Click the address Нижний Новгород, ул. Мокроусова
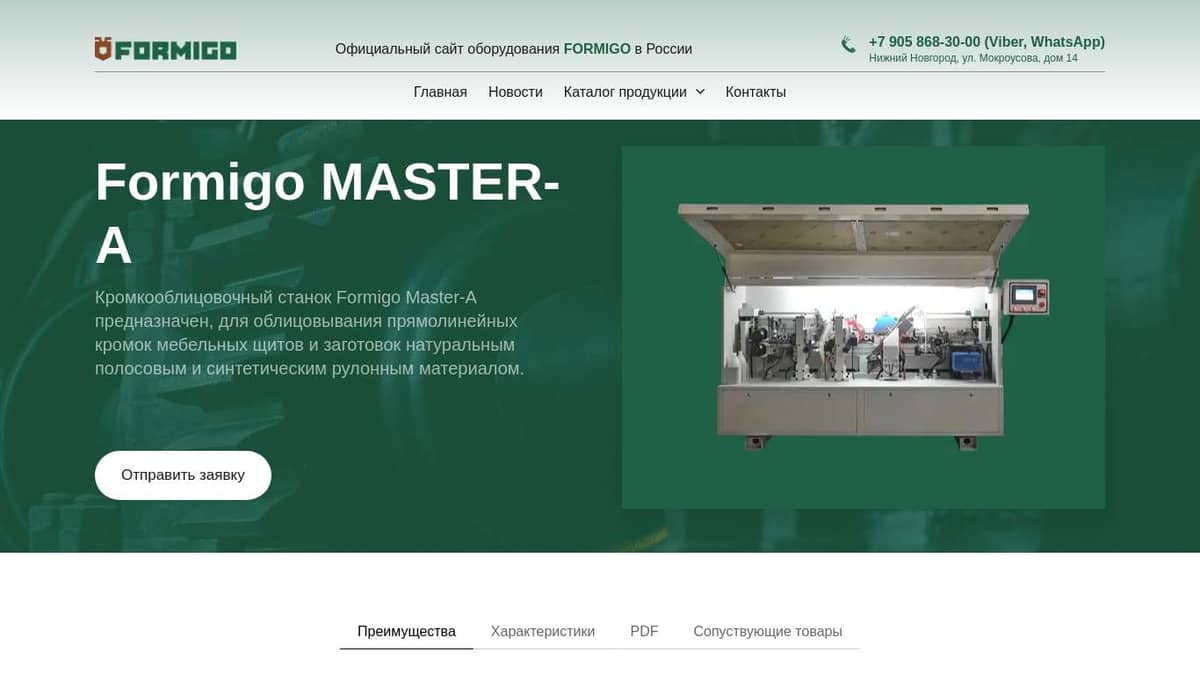 [x=974, y=58]
